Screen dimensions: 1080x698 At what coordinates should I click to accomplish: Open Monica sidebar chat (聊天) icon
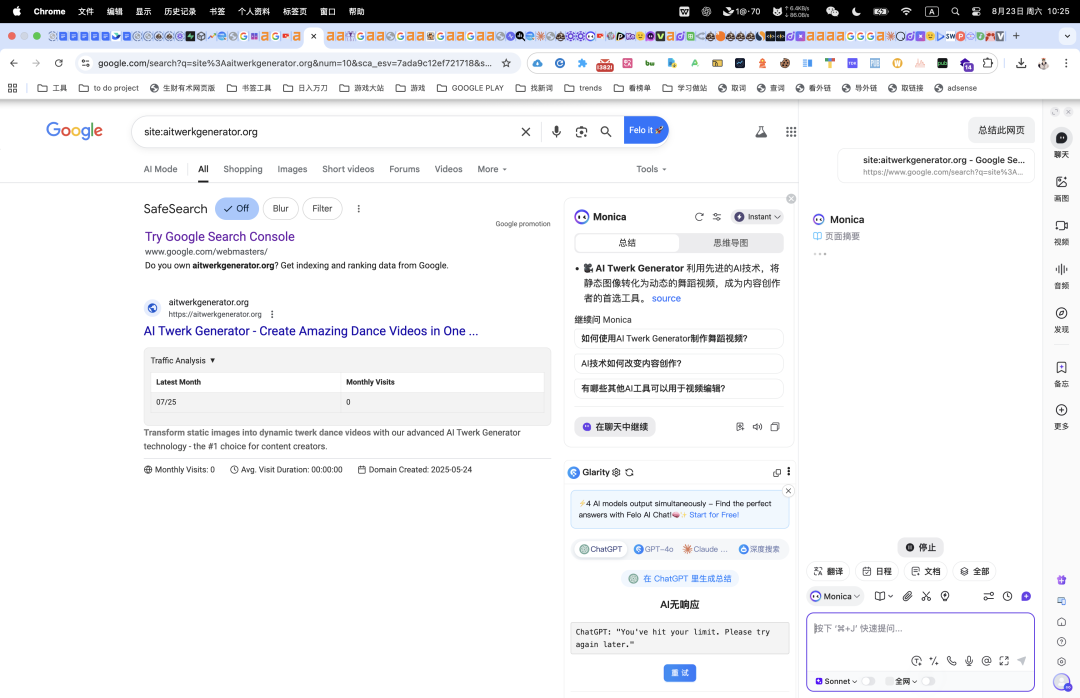(1061, 138)
